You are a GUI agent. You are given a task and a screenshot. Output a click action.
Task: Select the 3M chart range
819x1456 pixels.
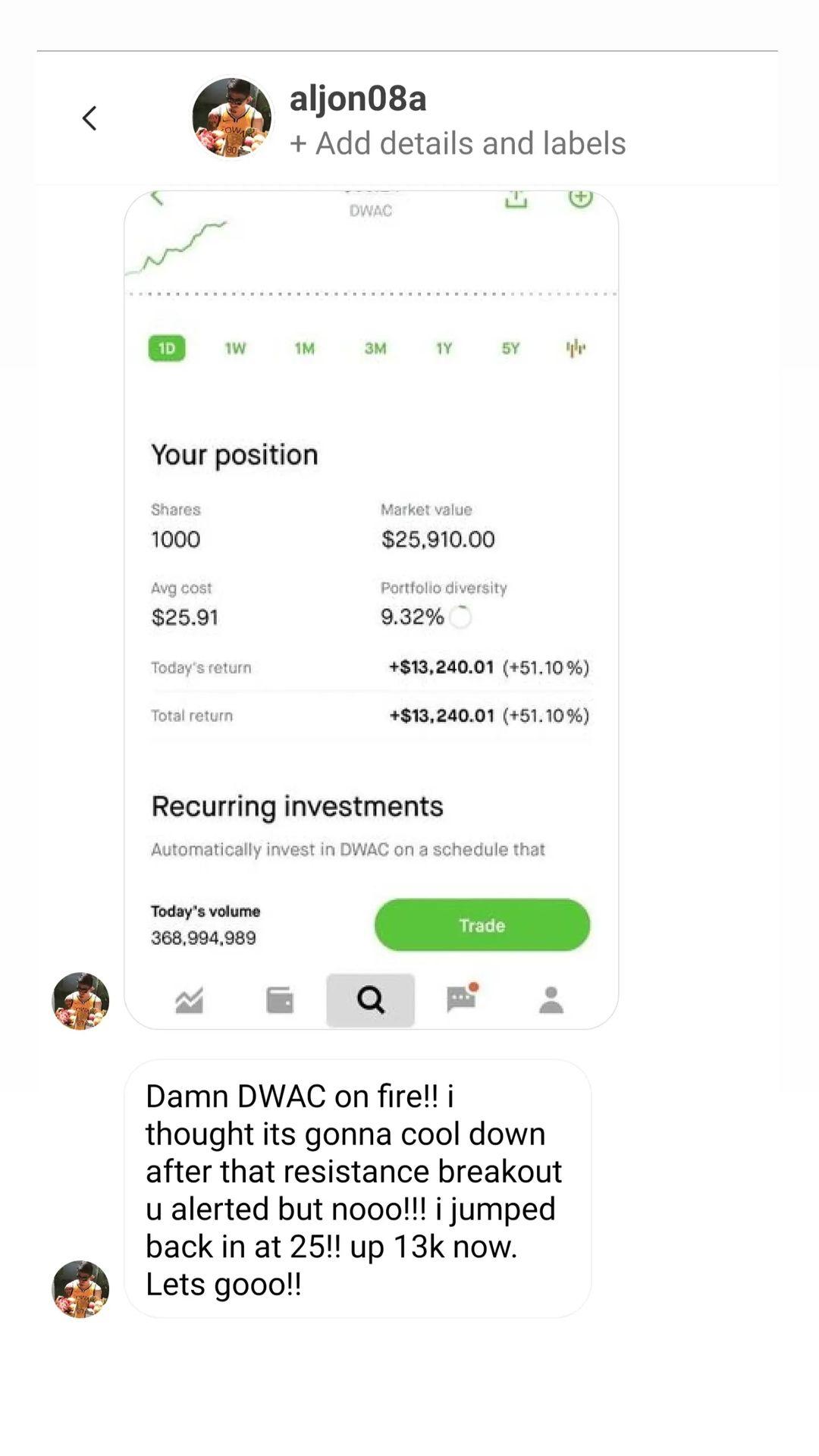tap(375, 348)
